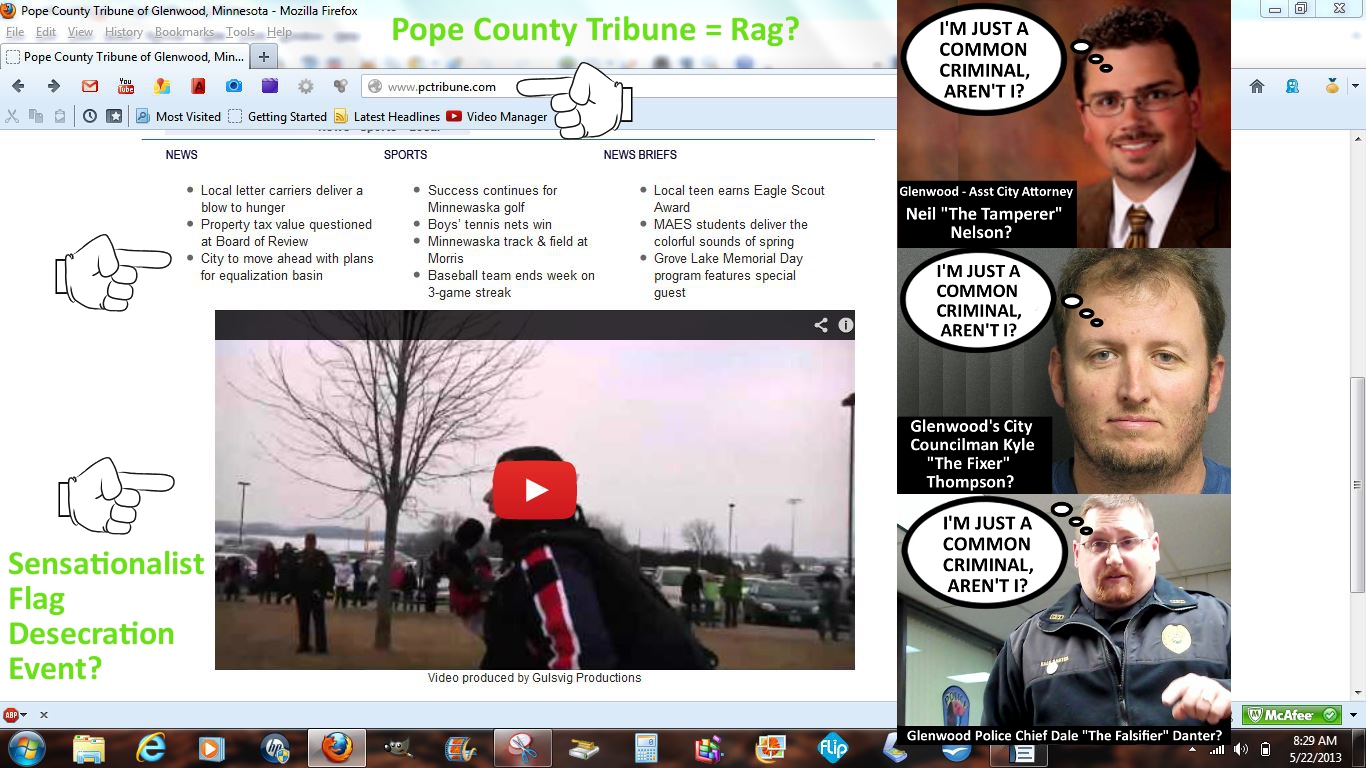Open 'Minnewaska track & field at Morris' link
Viewport: 1366px width, 768px height.
click(508, 250)
